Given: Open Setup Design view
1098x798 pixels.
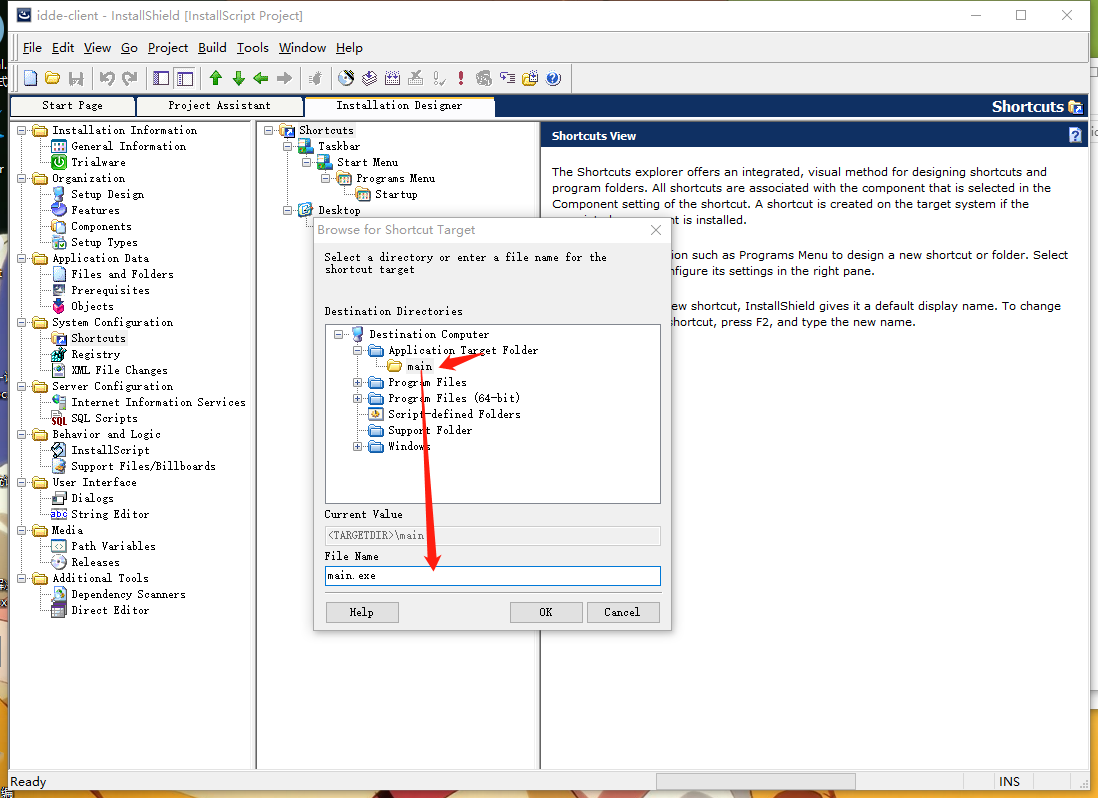Looking at the screenshot, I should 107,195.
